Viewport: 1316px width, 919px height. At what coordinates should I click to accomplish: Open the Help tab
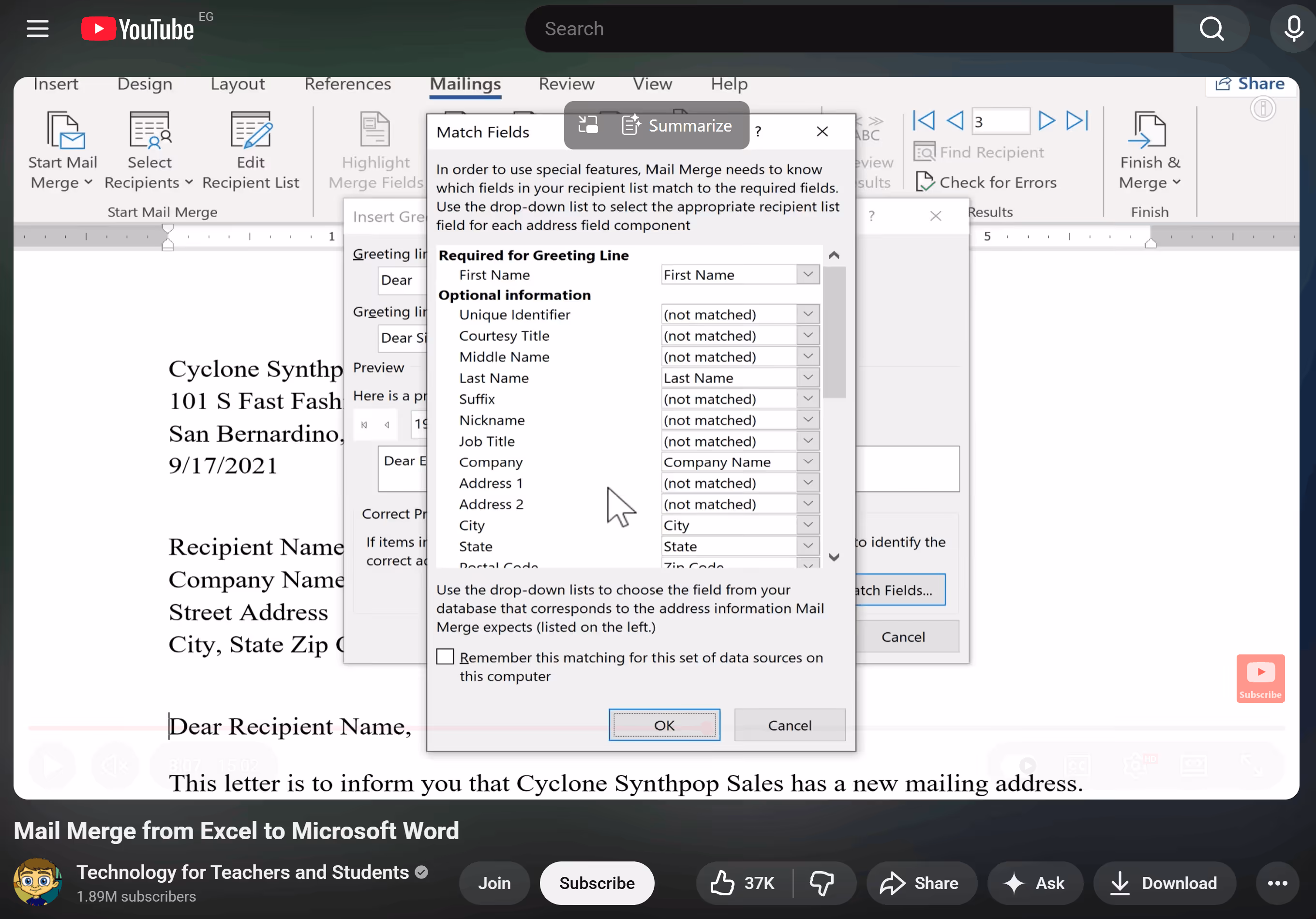pos(729,84)
